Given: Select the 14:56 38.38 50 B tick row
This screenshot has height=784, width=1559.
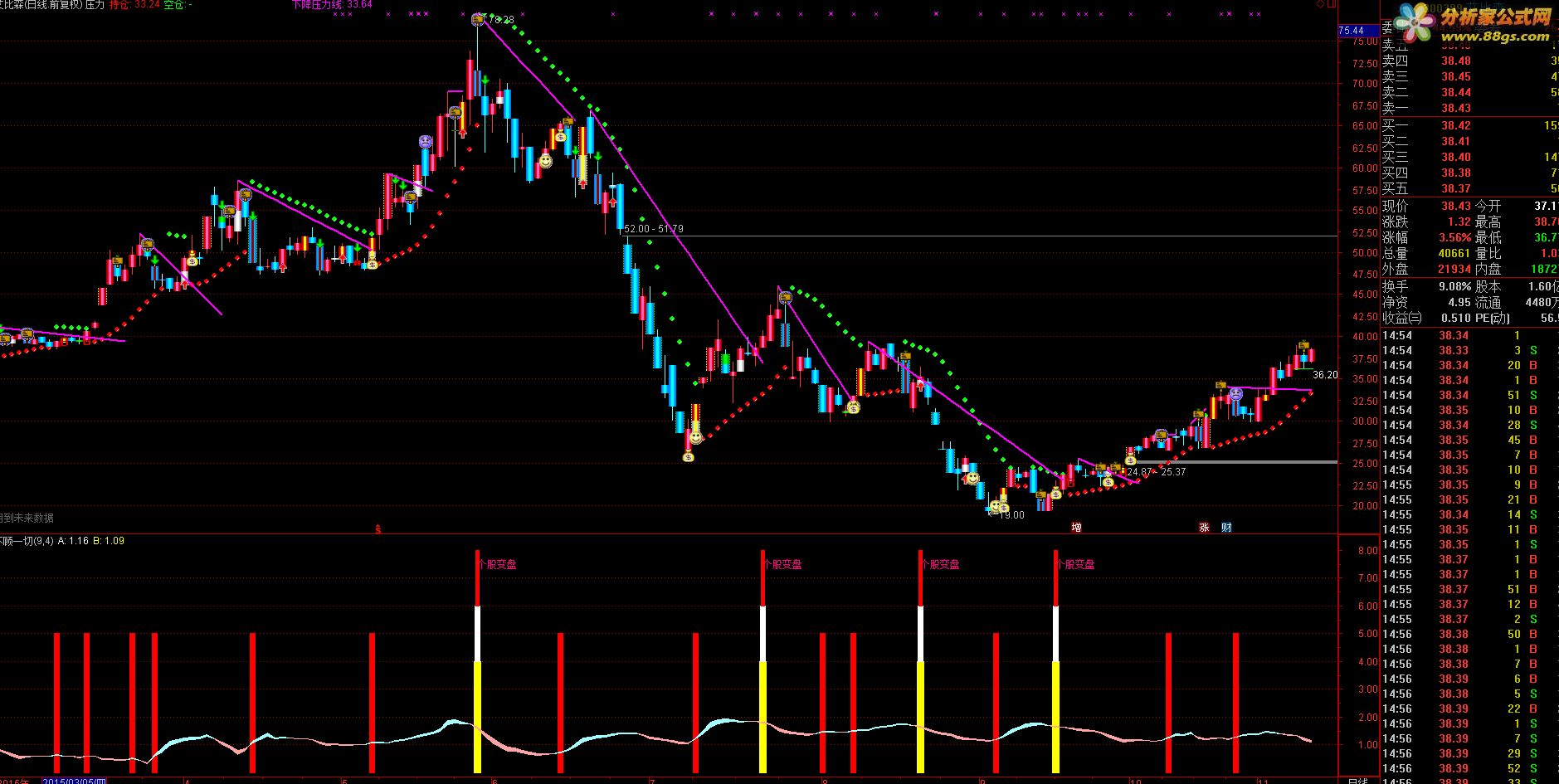Looking at the screenshot, I should [x=1469, y=634].
